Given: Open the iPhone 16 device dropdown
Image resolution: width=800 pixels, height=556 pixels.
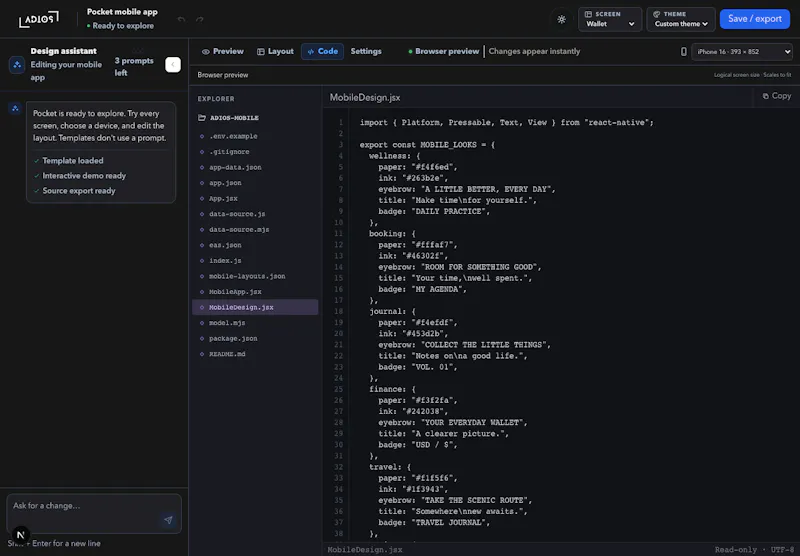Looking at the screenshot, I should tap(742, 52).
